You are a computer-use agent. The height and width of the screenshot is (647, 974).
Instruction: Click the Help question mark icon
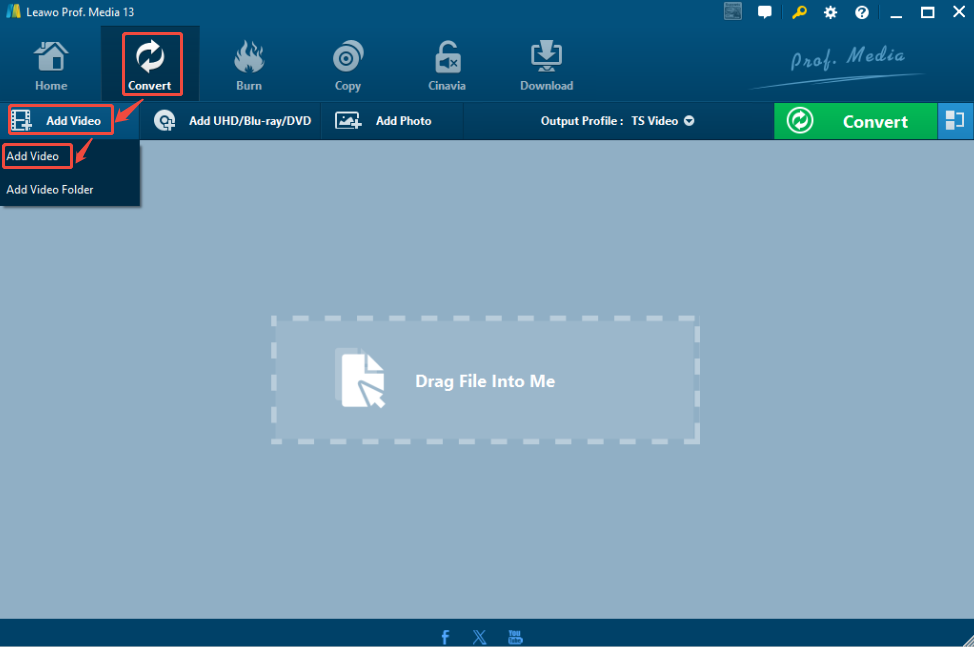(862, 12)
